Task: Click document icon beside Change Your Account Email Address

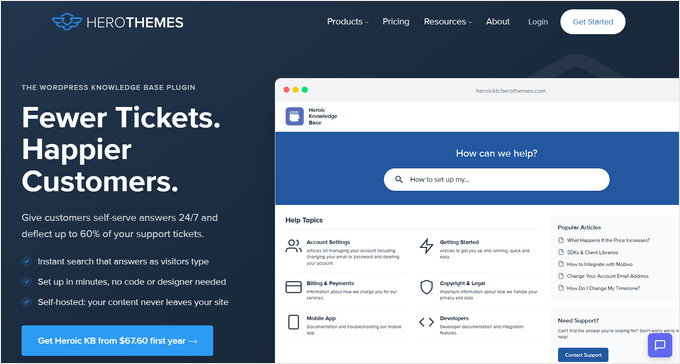Action: click(x=561, y=276)
